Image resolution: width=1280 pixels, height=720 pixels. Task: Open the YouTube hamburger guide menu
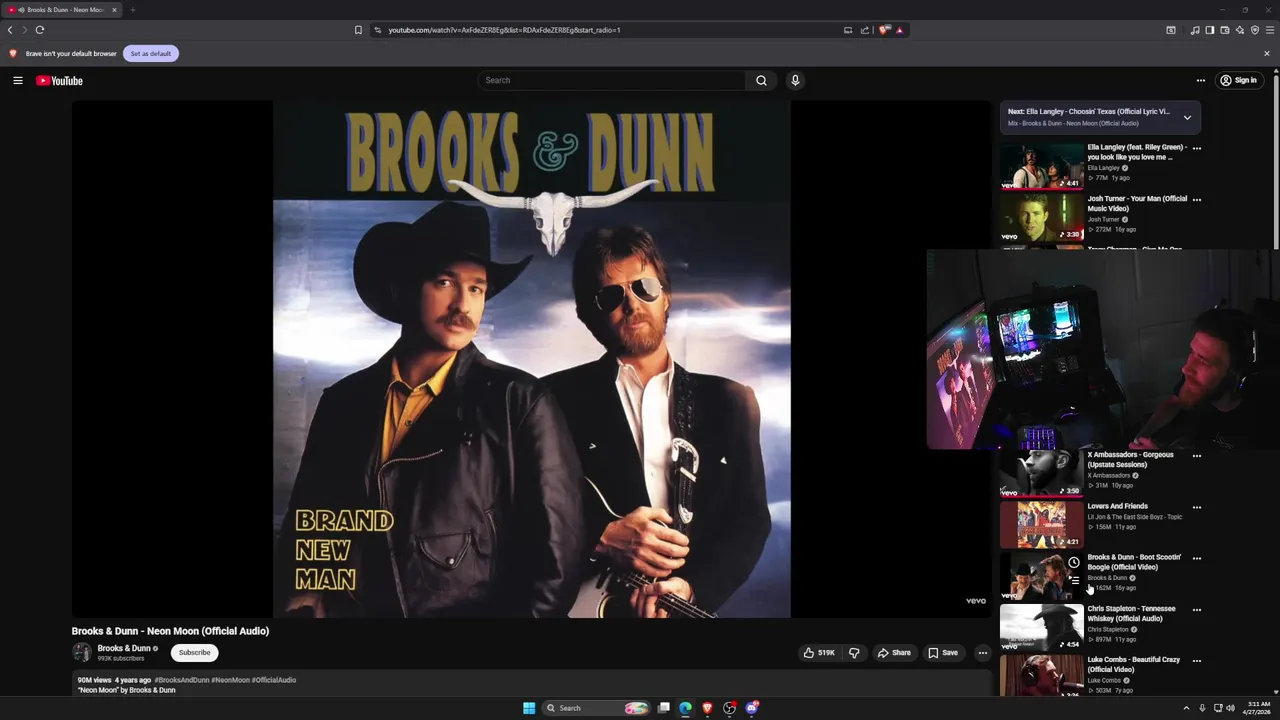tap(18, 80)
